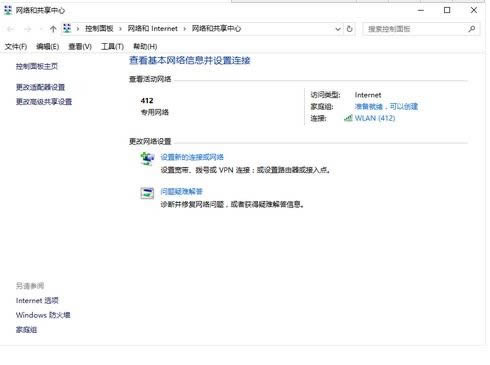Click the address bar network icon
490x365 pixels.
coord(67,29)
